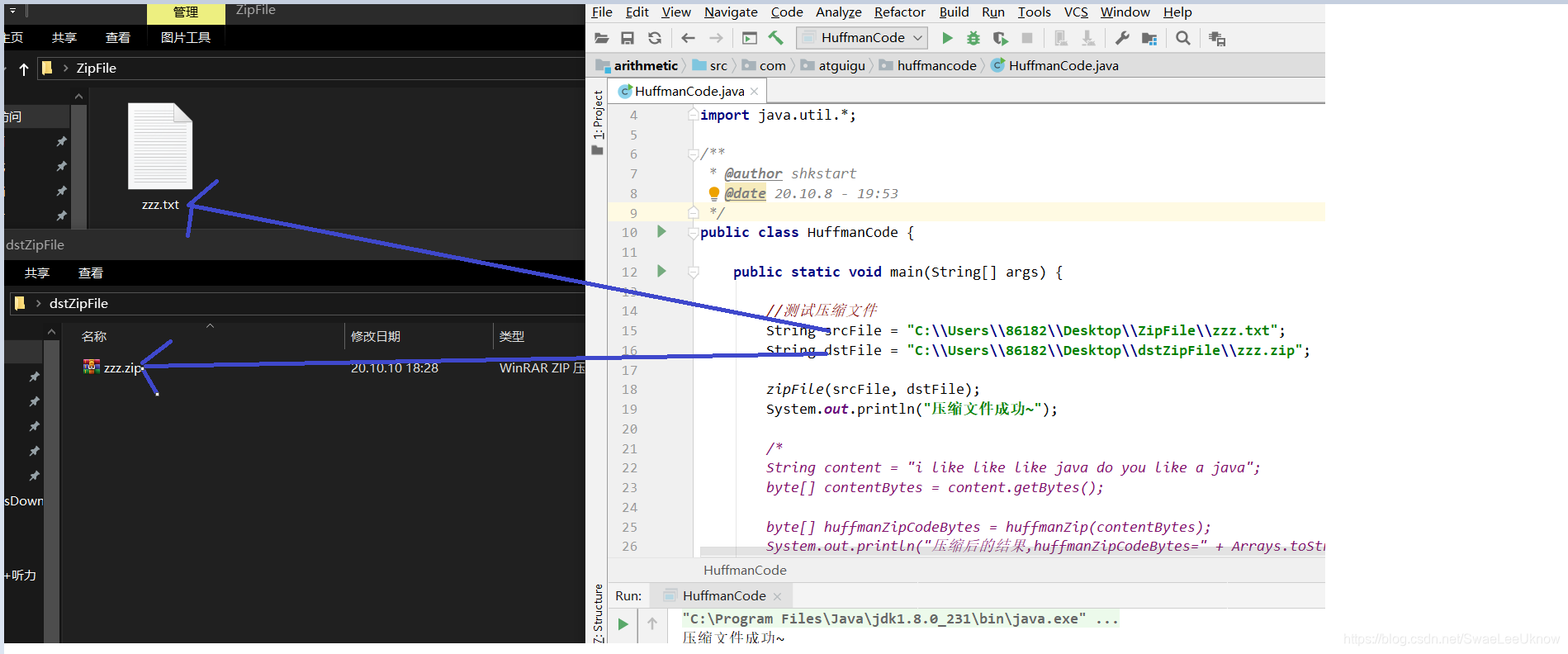Image resolution: width=1568 pixels, height=654 pixels.
Task: Open the File menu
Action: (602, 12)
